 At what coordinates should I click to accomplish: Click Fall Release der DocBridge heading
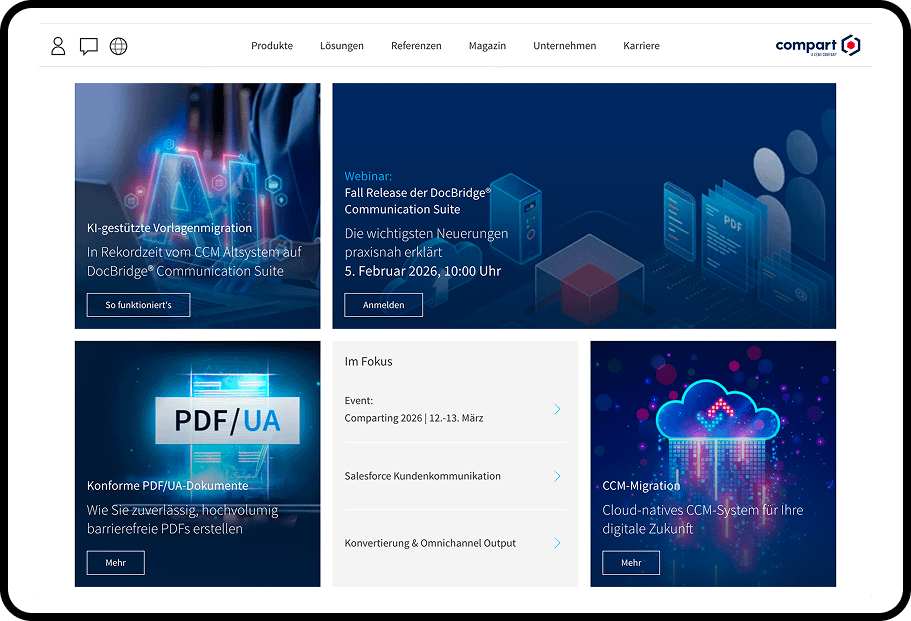[x=418, y=201]
